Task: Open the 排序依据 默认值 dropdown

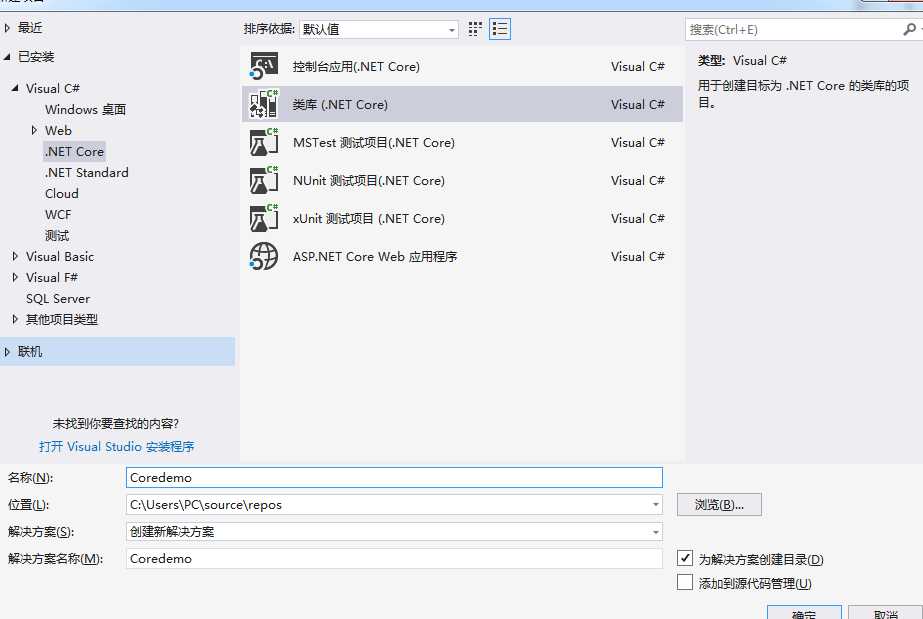Action: click(379, 29)
